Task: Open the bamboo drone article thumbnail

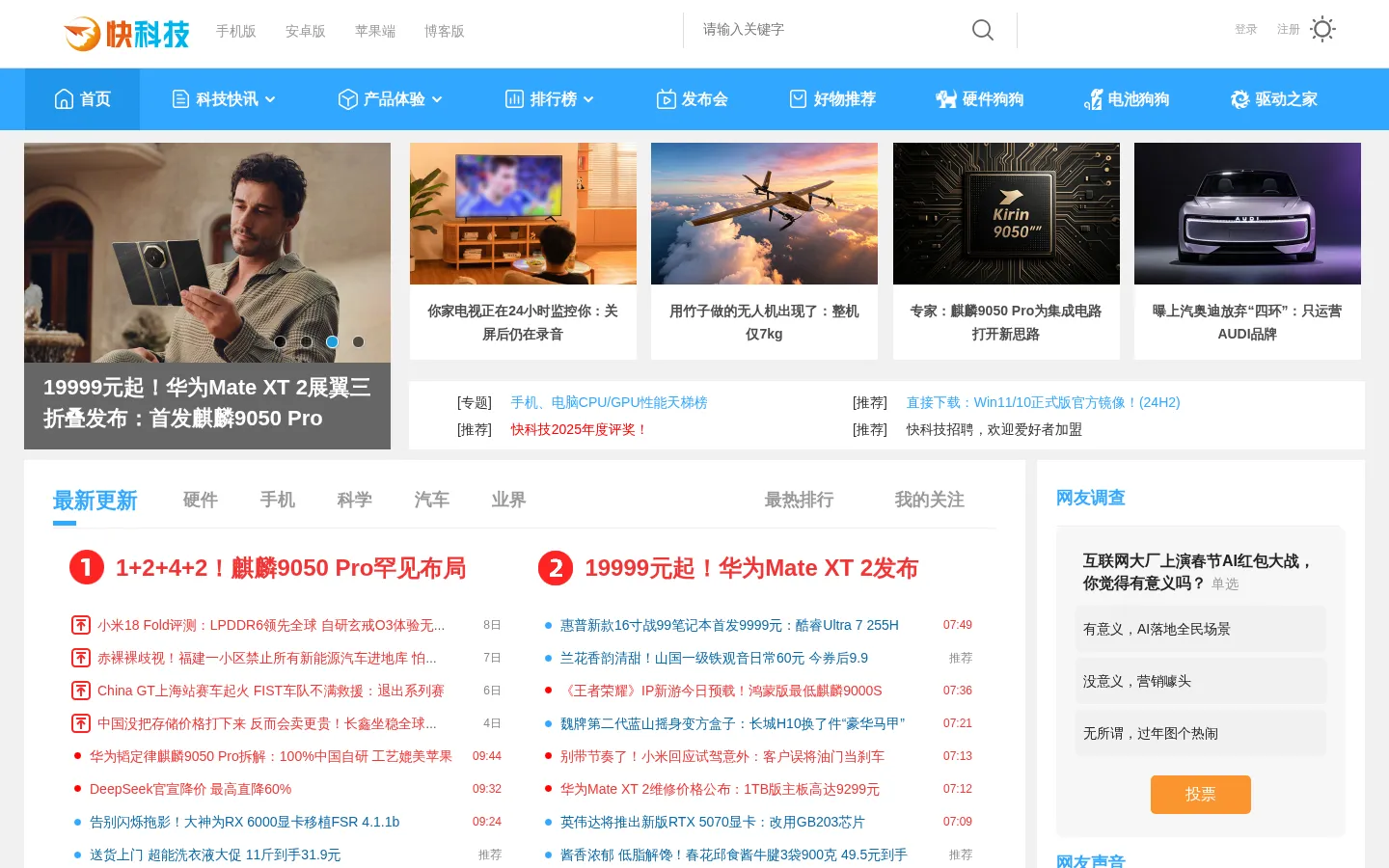Action: point(764,213)
